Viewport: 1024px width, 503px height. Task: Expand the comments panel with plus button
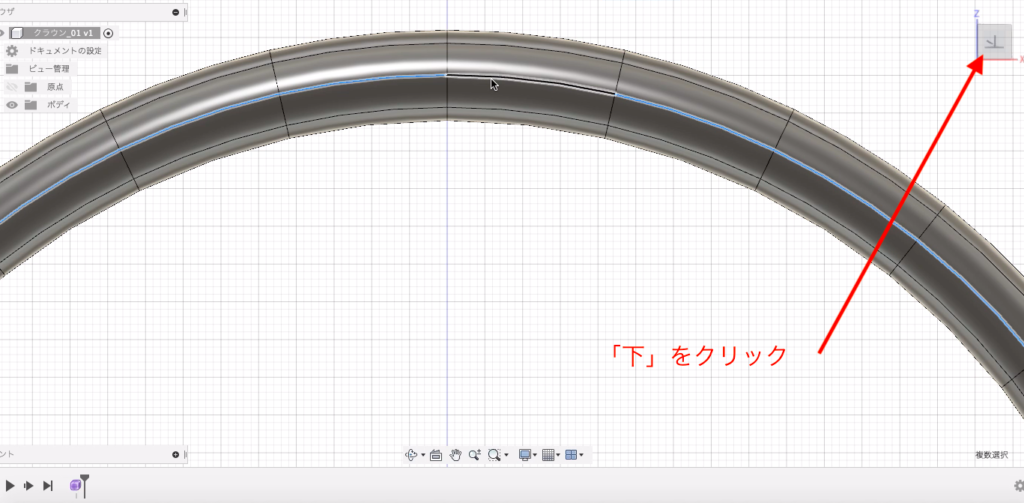coord(176,455)
